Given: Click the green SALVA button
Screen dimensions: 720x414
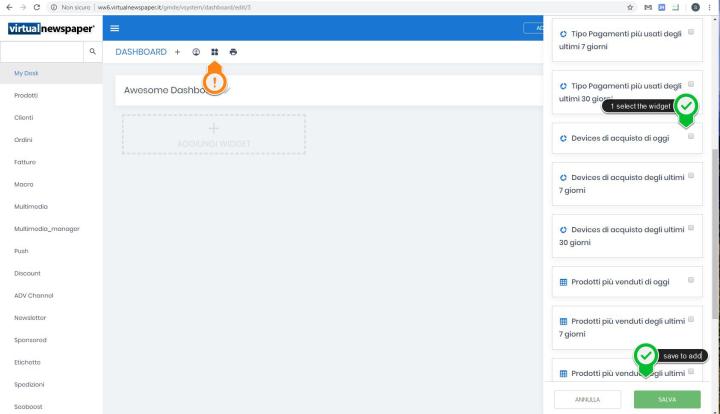Looking at the screenshot, I should [x=667, y=399].
